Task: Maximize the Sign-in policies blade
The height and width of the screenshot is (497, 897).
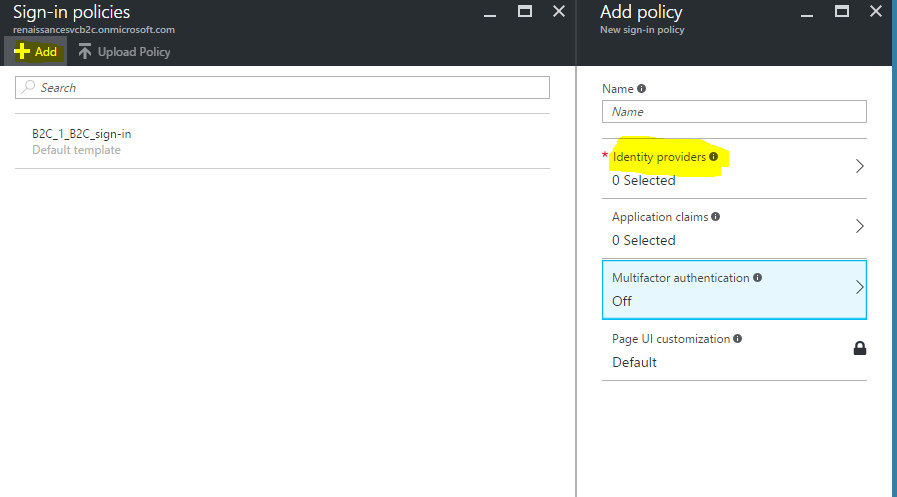Action: 525,11
